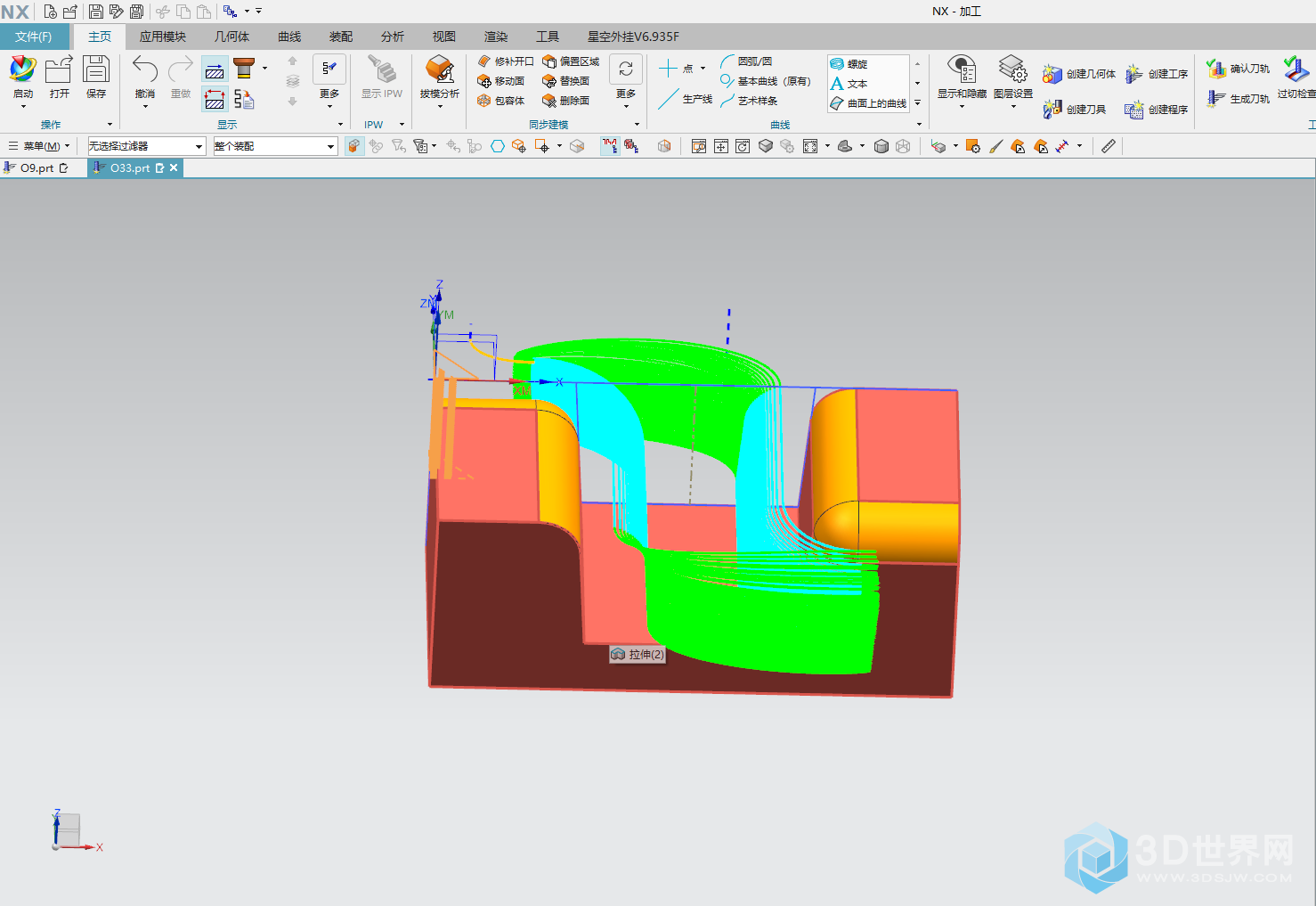Image resolution: width=1316 pixels, height=906 pixels.
Task: Click the 拉伸(2) tooltip label in viewport
Action: (x=638, y=654)
